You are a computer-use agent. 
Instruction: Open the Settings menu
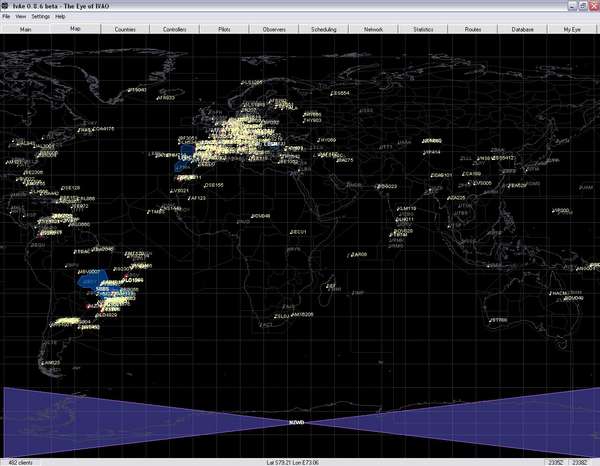40,17
